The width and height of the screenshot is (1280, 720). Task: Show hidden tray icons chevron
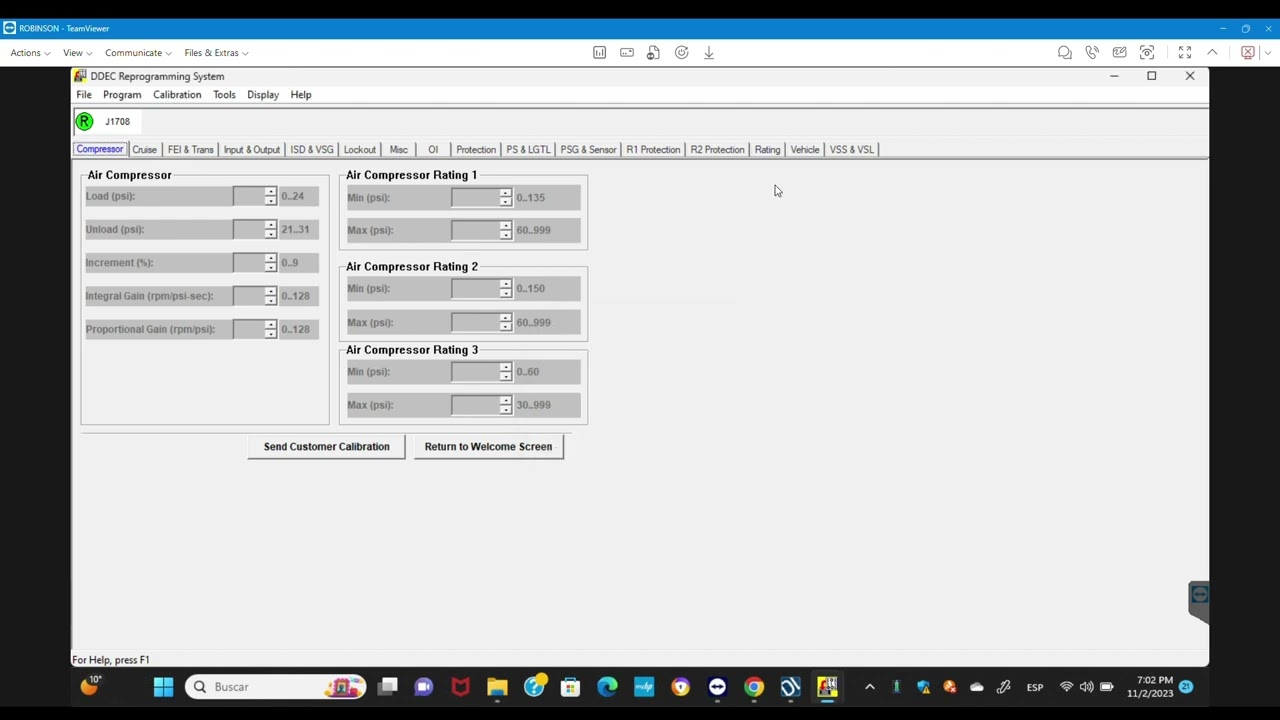point(869,687)
